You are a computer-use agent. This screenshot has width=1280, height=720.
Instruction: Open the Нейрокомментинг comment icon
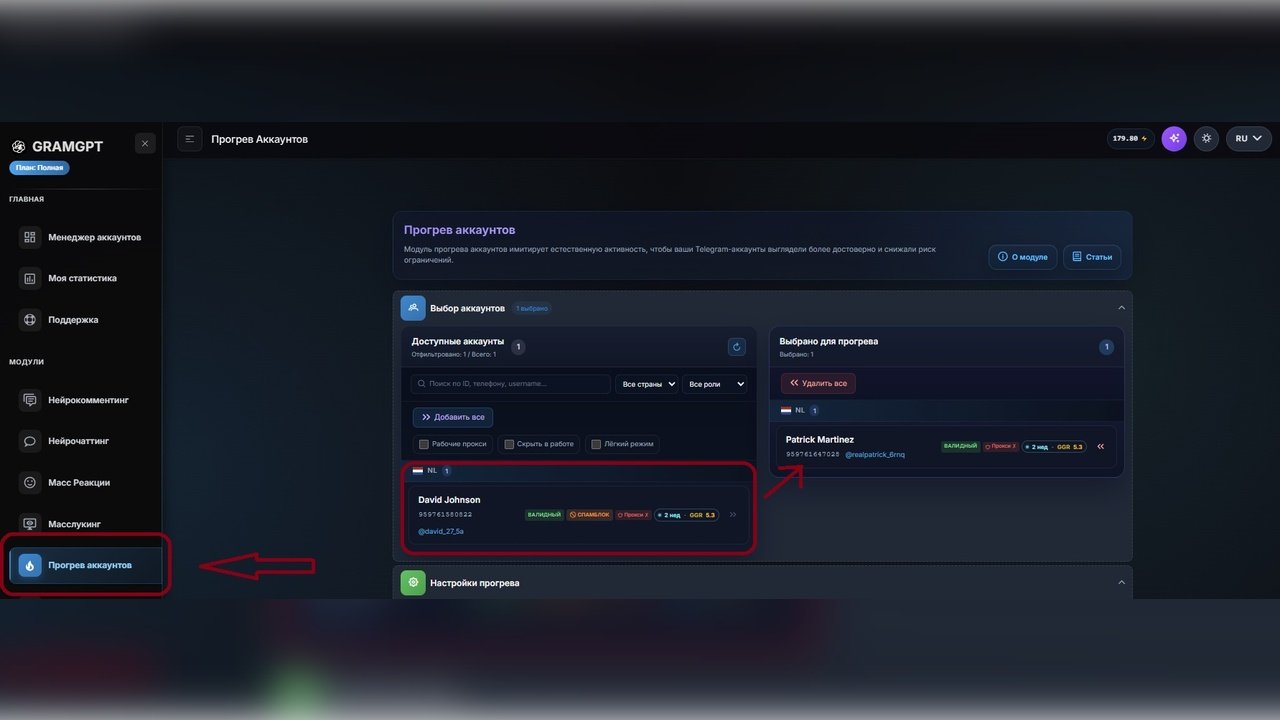coord(30,400)
